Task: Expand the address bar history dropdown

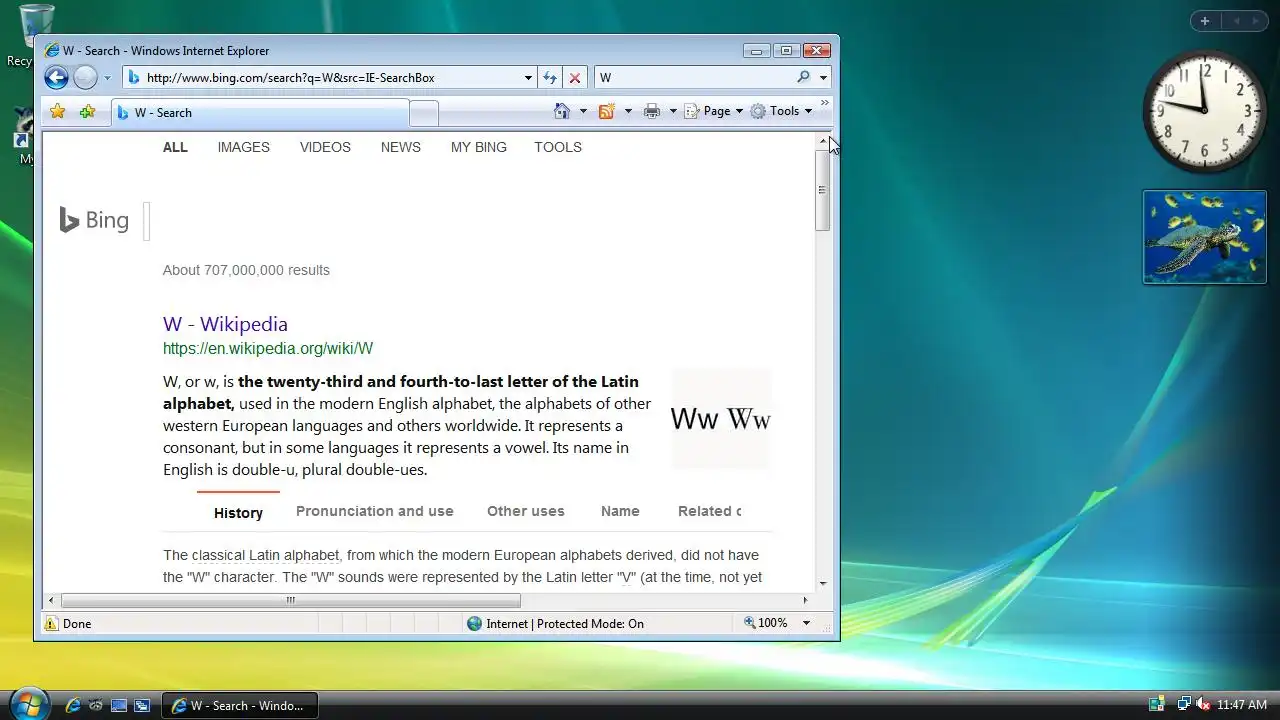Action: pyautogui.click(x=529, y=77)
